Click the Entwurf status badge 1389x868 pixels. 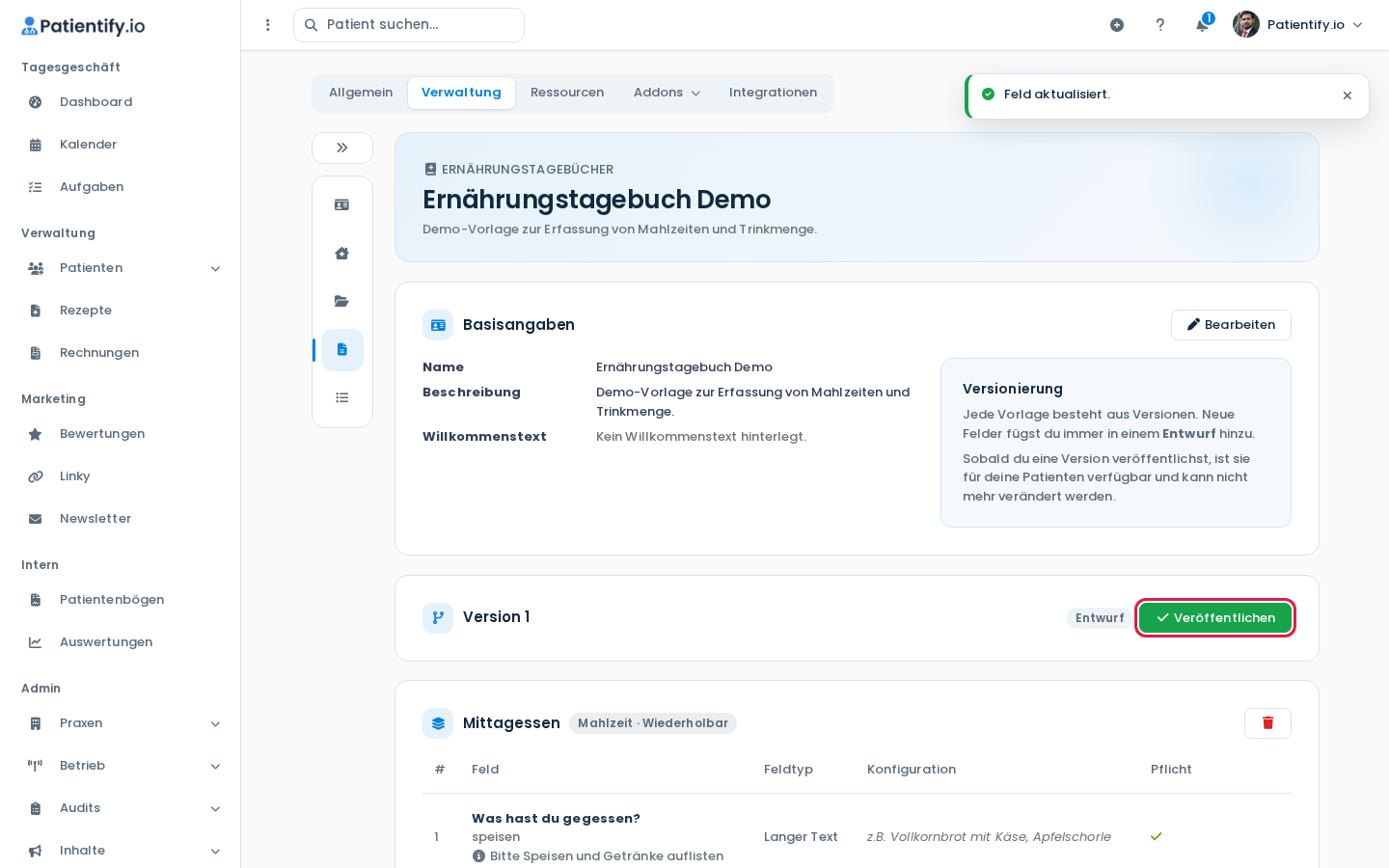tap(1100, 618)
